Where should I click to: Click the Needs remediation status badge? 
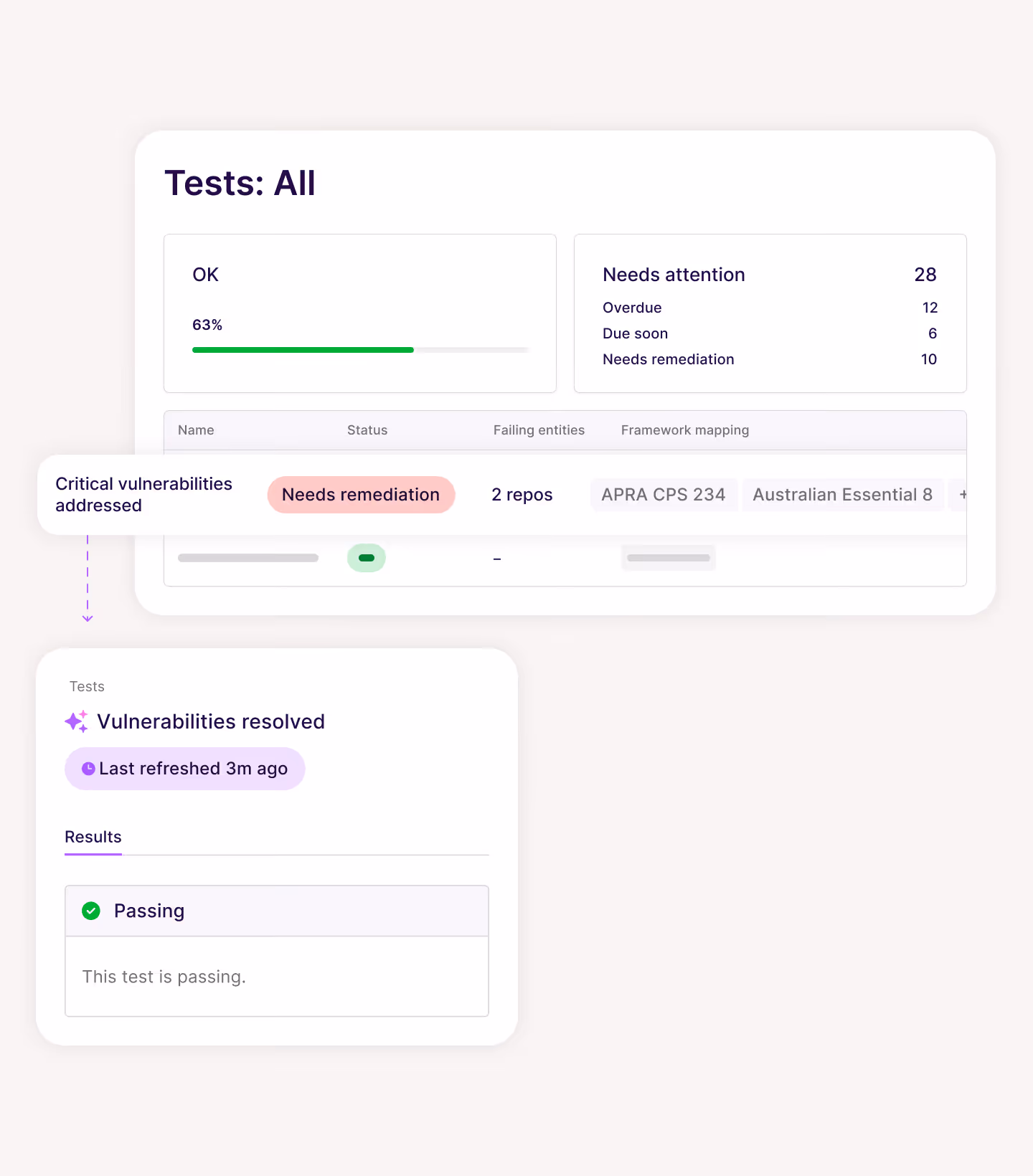361,495
